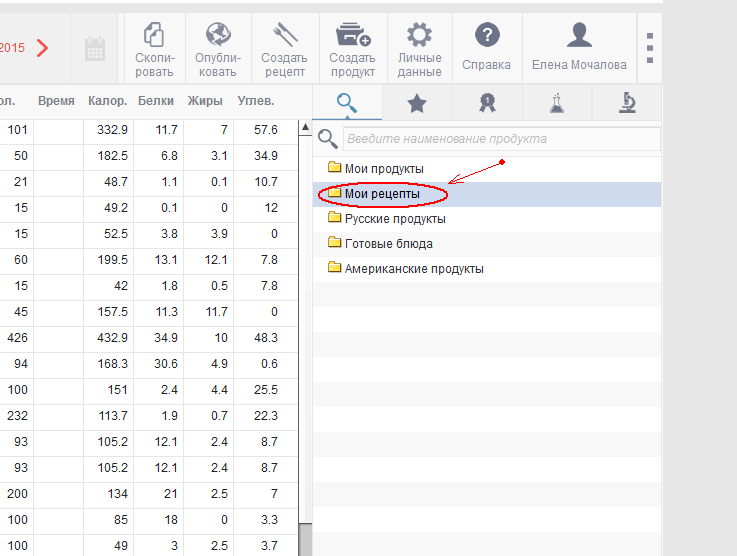The height and width of the screenshot is (556, 737).
Task: Select the flask tab icon
Action: (x=556, y=102)
